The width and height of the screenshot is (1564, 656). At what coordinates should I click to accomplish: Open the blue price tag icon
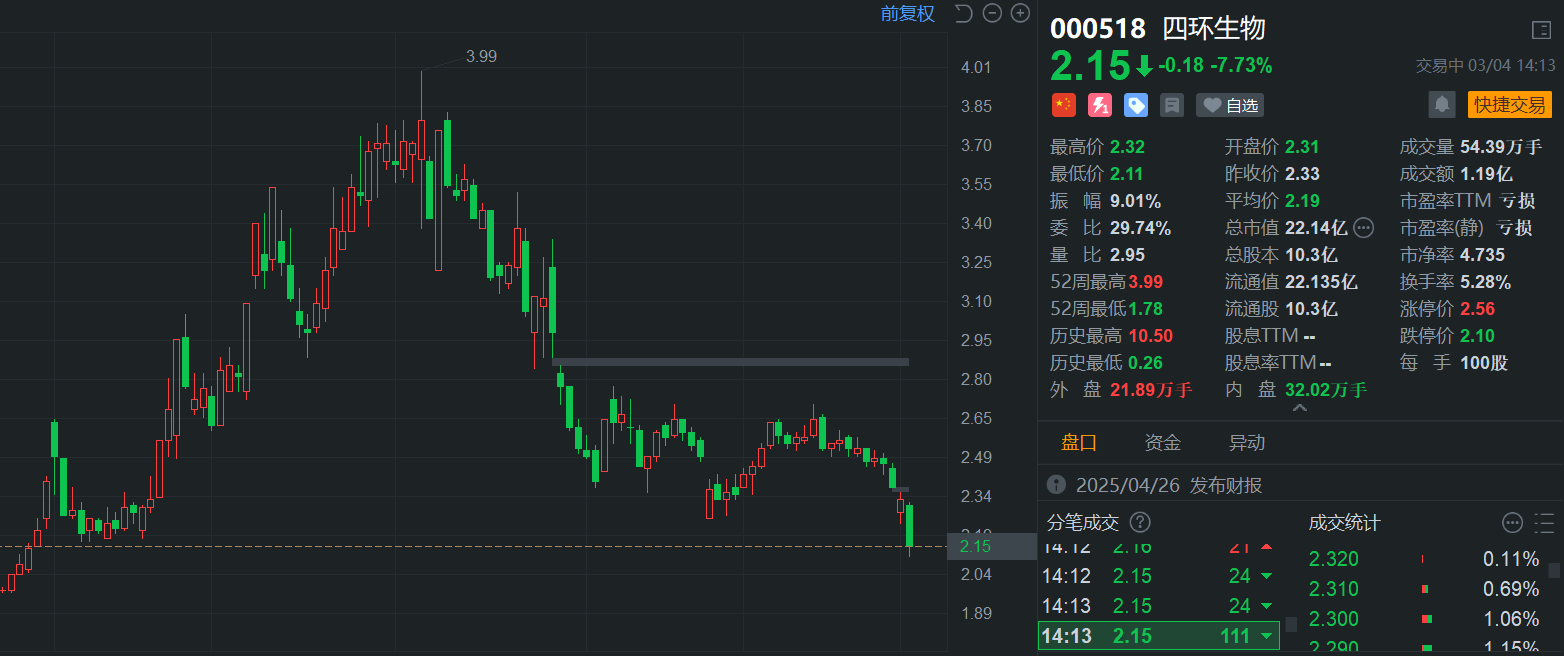(1135, 105)
